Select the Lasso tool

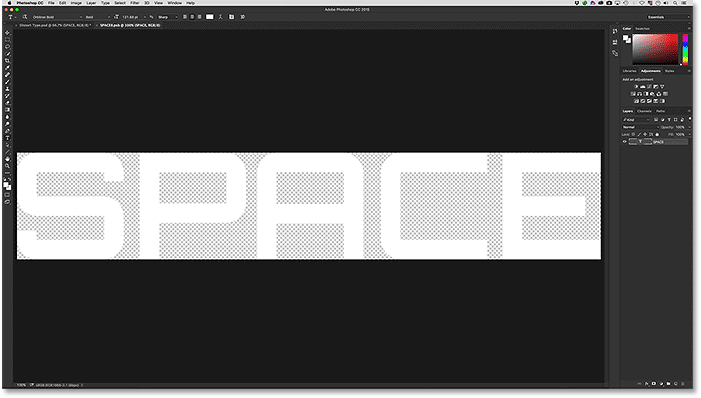tap(7, 47)
